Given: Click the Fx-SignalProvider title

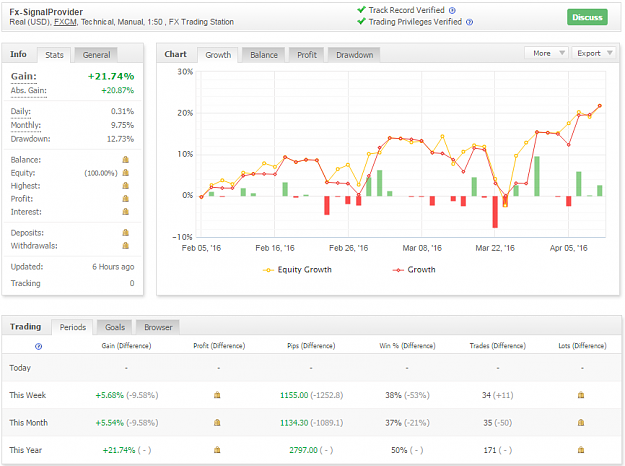Looking at the screenshot, I should tap(46, 12).
